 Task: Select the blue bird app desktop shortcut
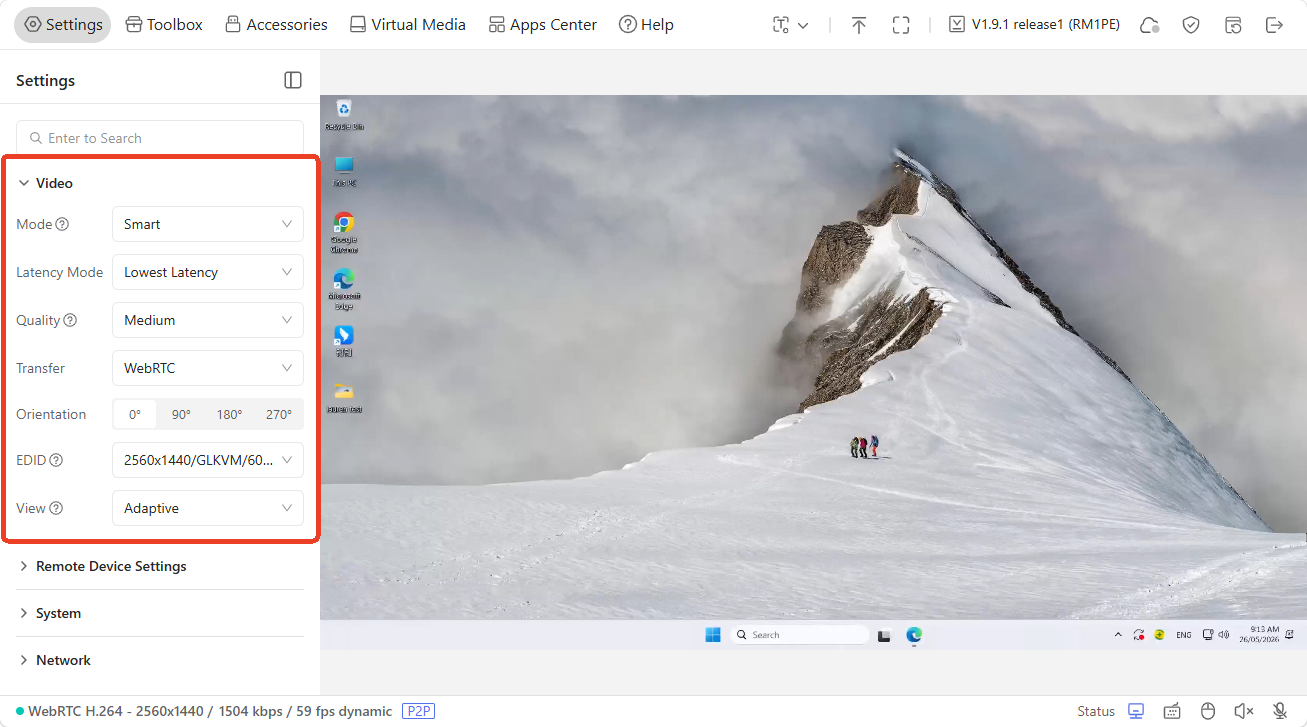tap(344, 340)
